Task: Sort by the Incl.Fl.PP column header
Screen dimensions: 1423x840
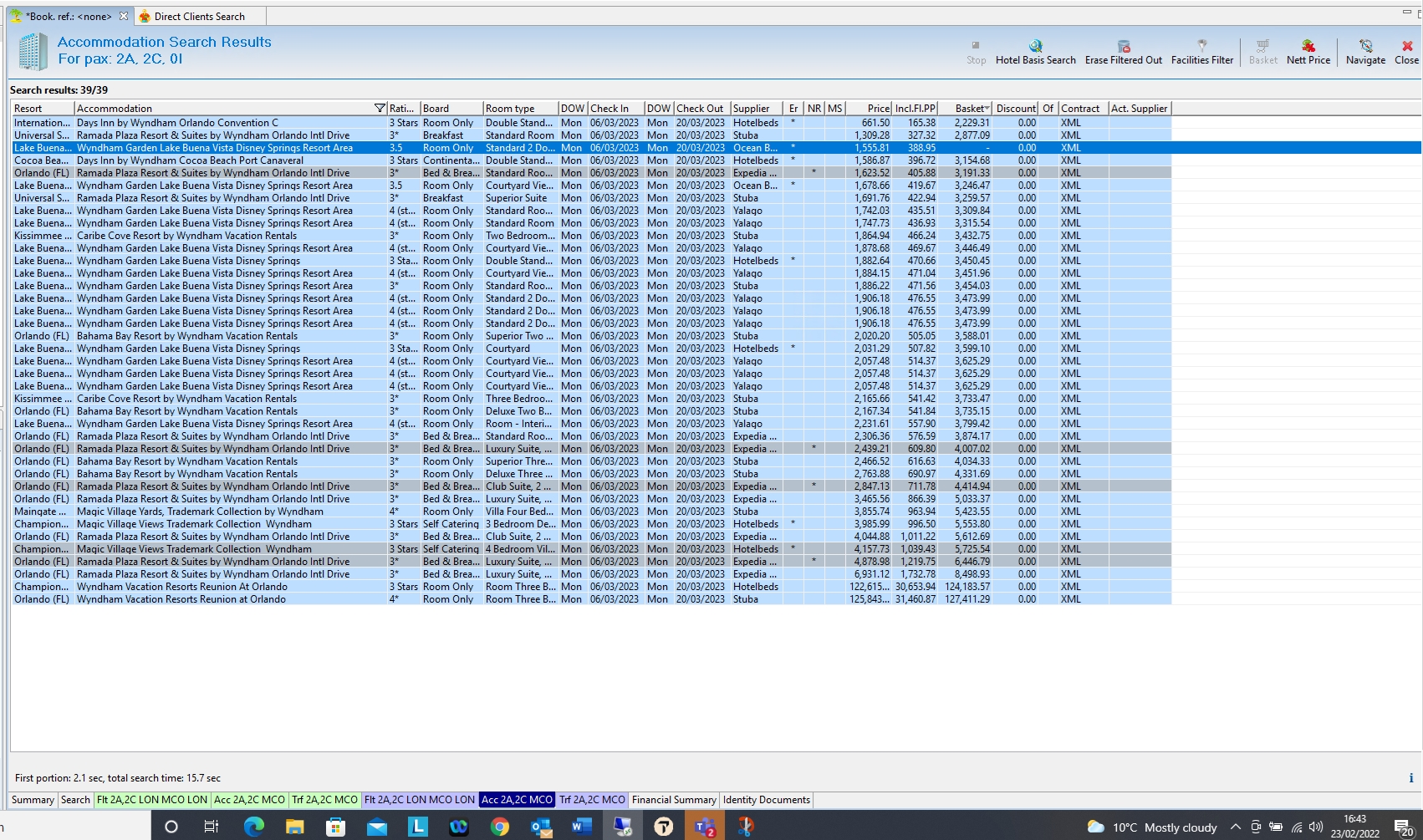Action: click(x=915, y=109)
